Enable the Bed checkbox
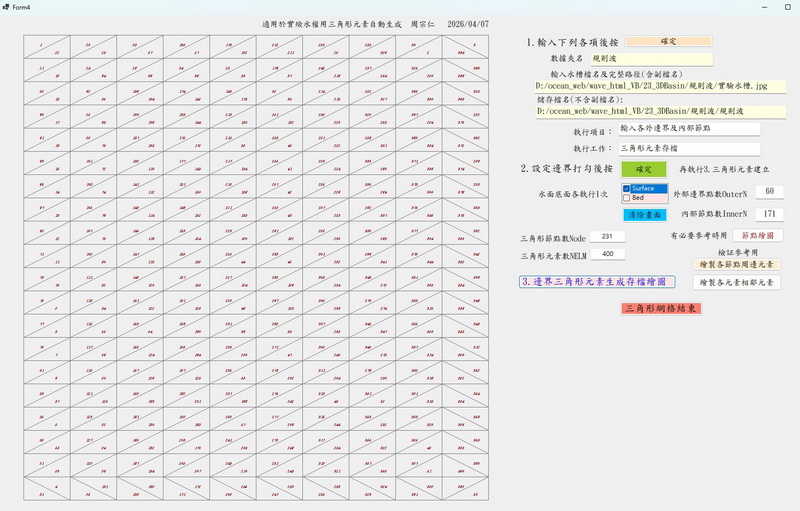The height and width of the screenshot is (511, 800). pos(627,198)
